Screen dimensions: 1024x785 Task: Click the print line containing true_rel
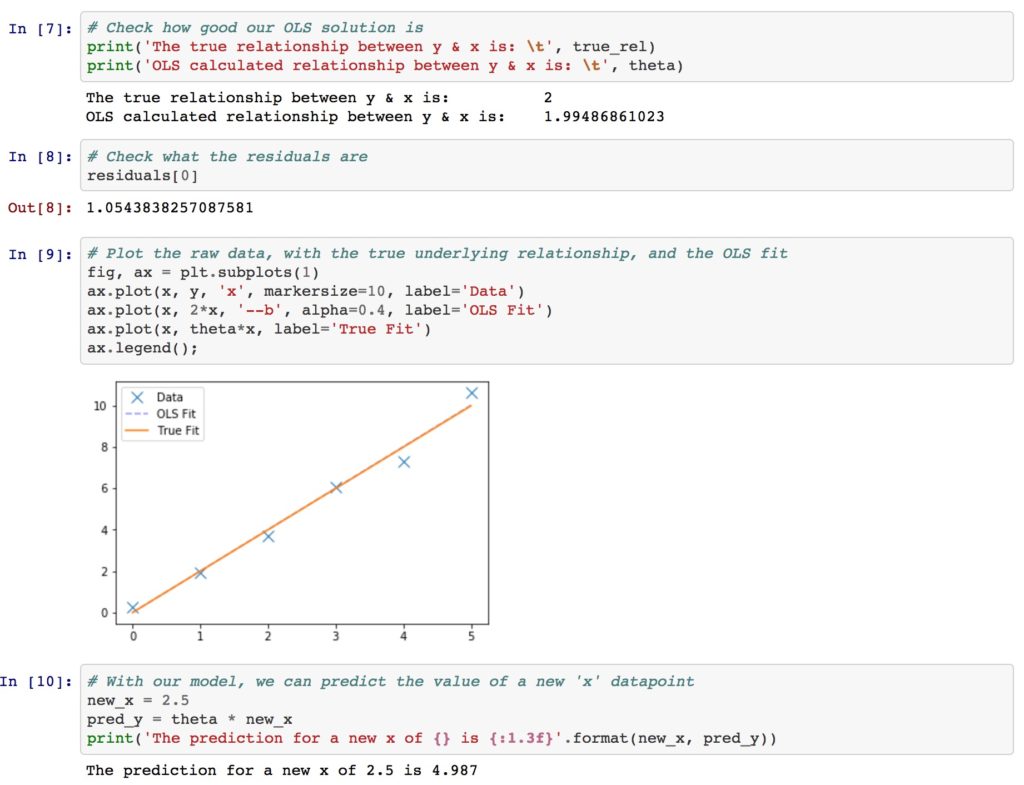(x=371, y=47)
